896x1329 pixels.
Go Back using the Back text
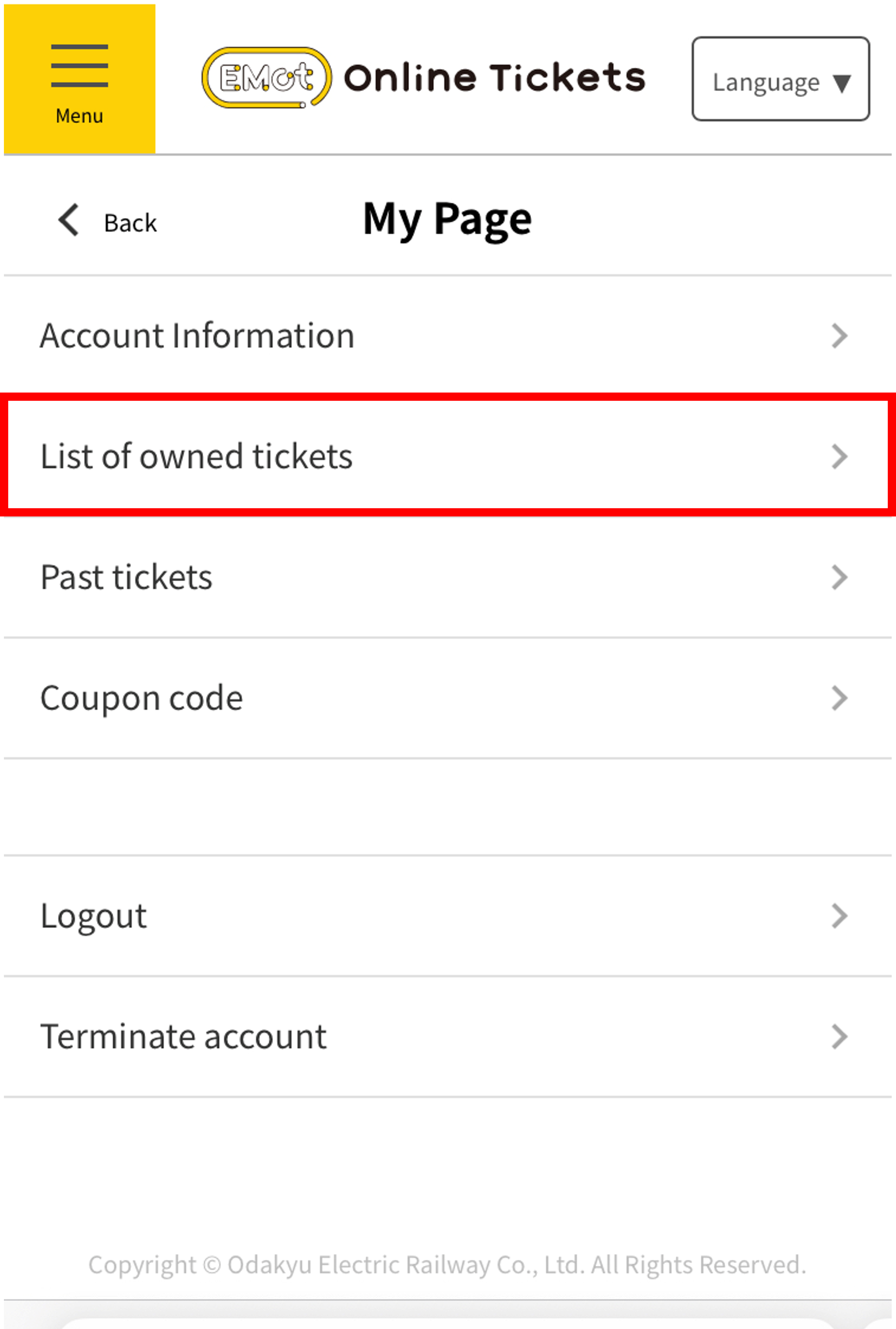(x=130, y=223)
